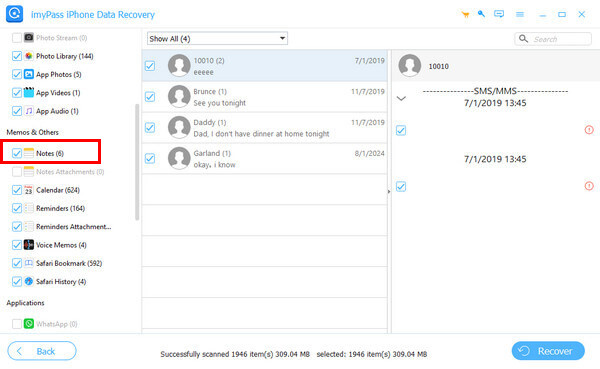Click the Recover button
Viewport: 600px width, 369px height.
[548, 351]
